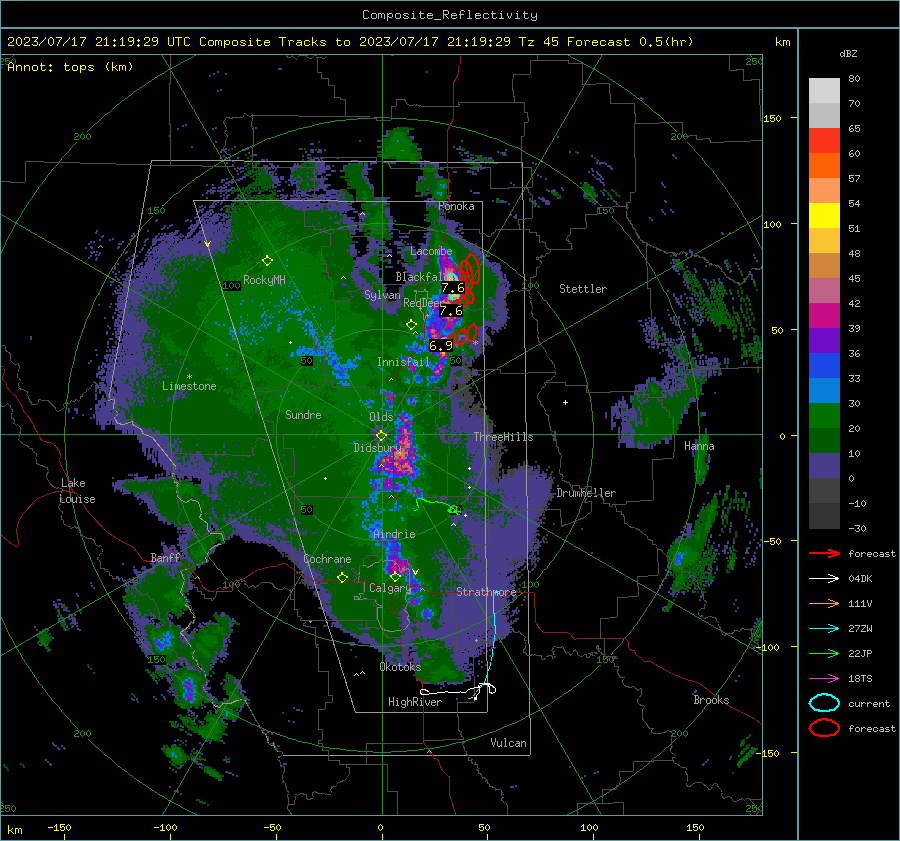
Task: Click the Lake Louise label
Action: click(78, 491)
